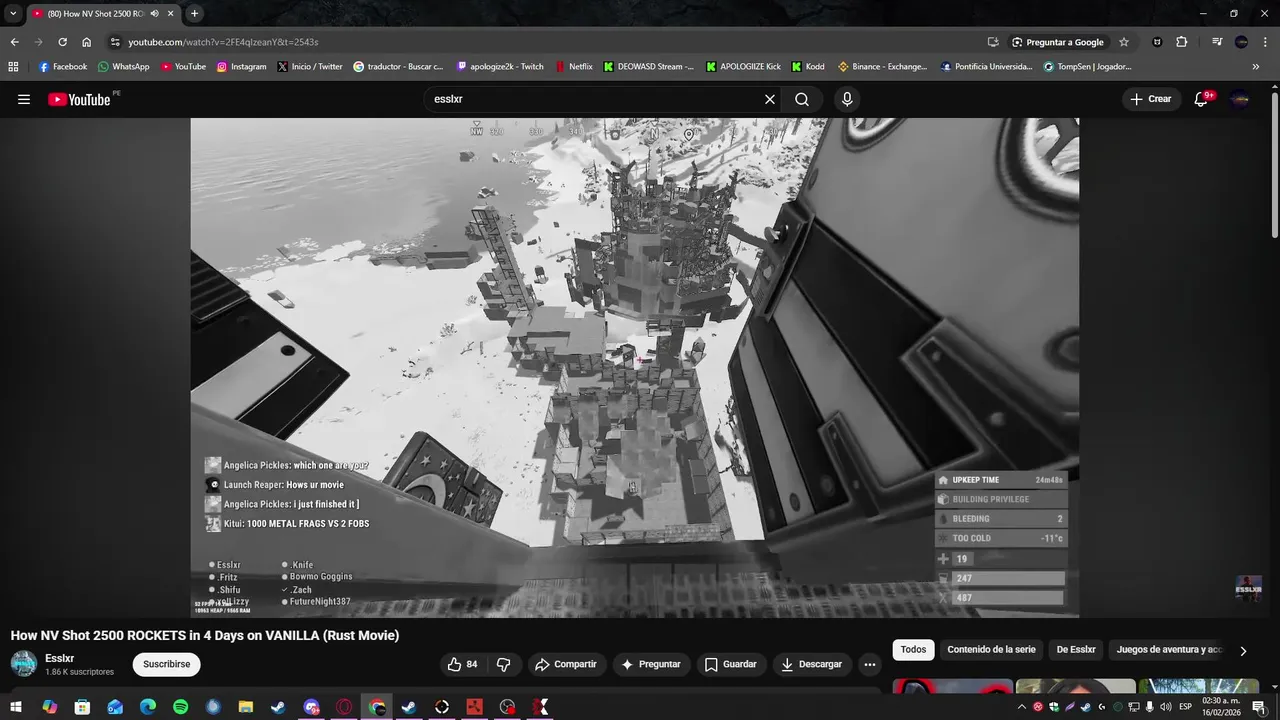Open the apologize2k Twitch bookmark
This screenshot has height=720, width=1280.
tap(500, 67)
